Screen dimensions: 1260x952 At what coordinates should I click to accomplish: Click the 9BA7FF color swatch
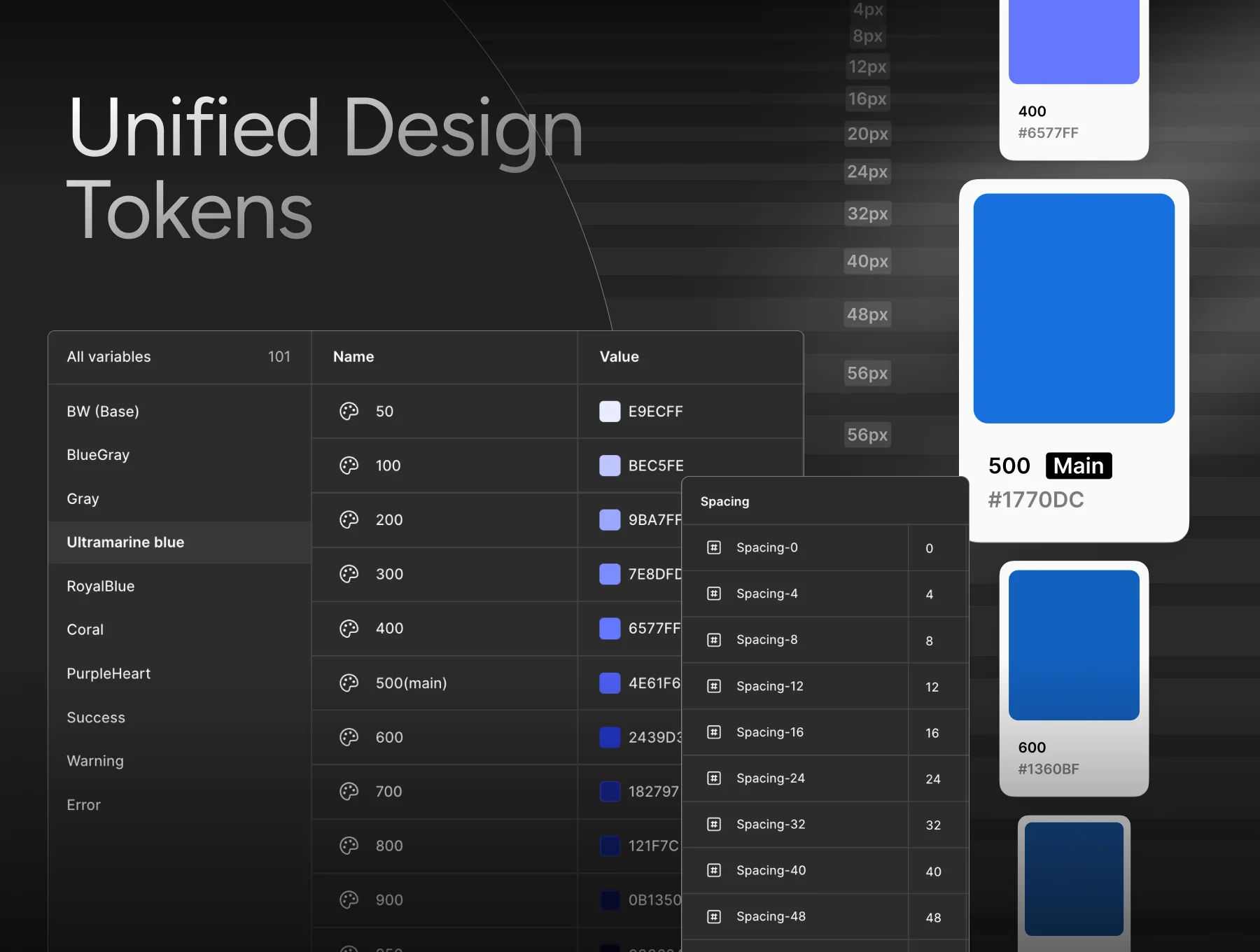(610, 519)
